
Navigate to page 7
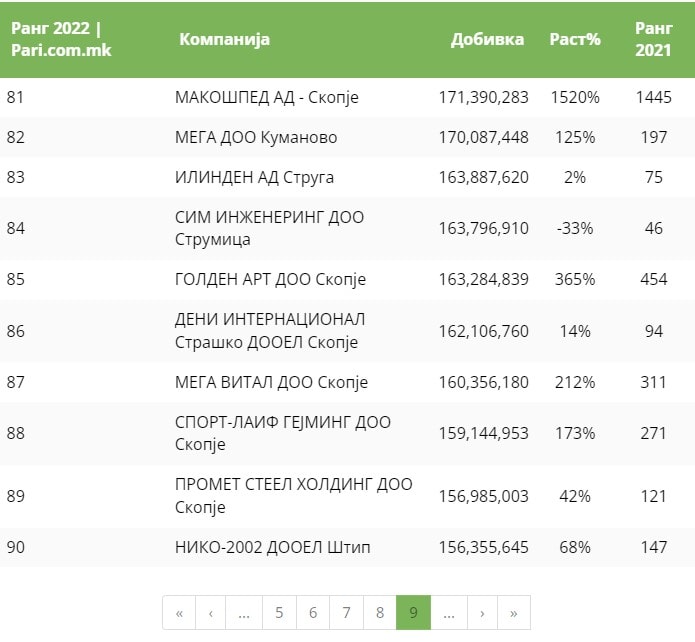tap(346, 613)
